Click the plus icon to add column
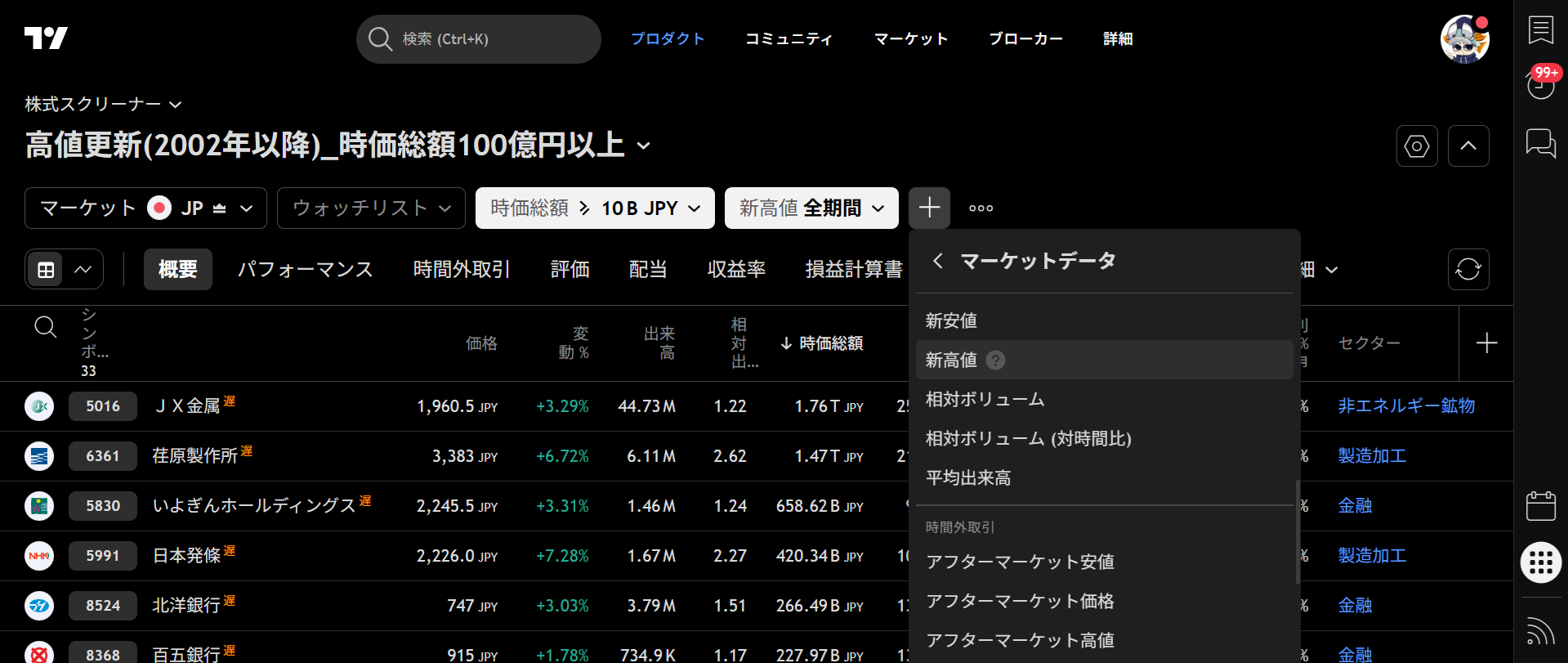 coord(1486,343)
